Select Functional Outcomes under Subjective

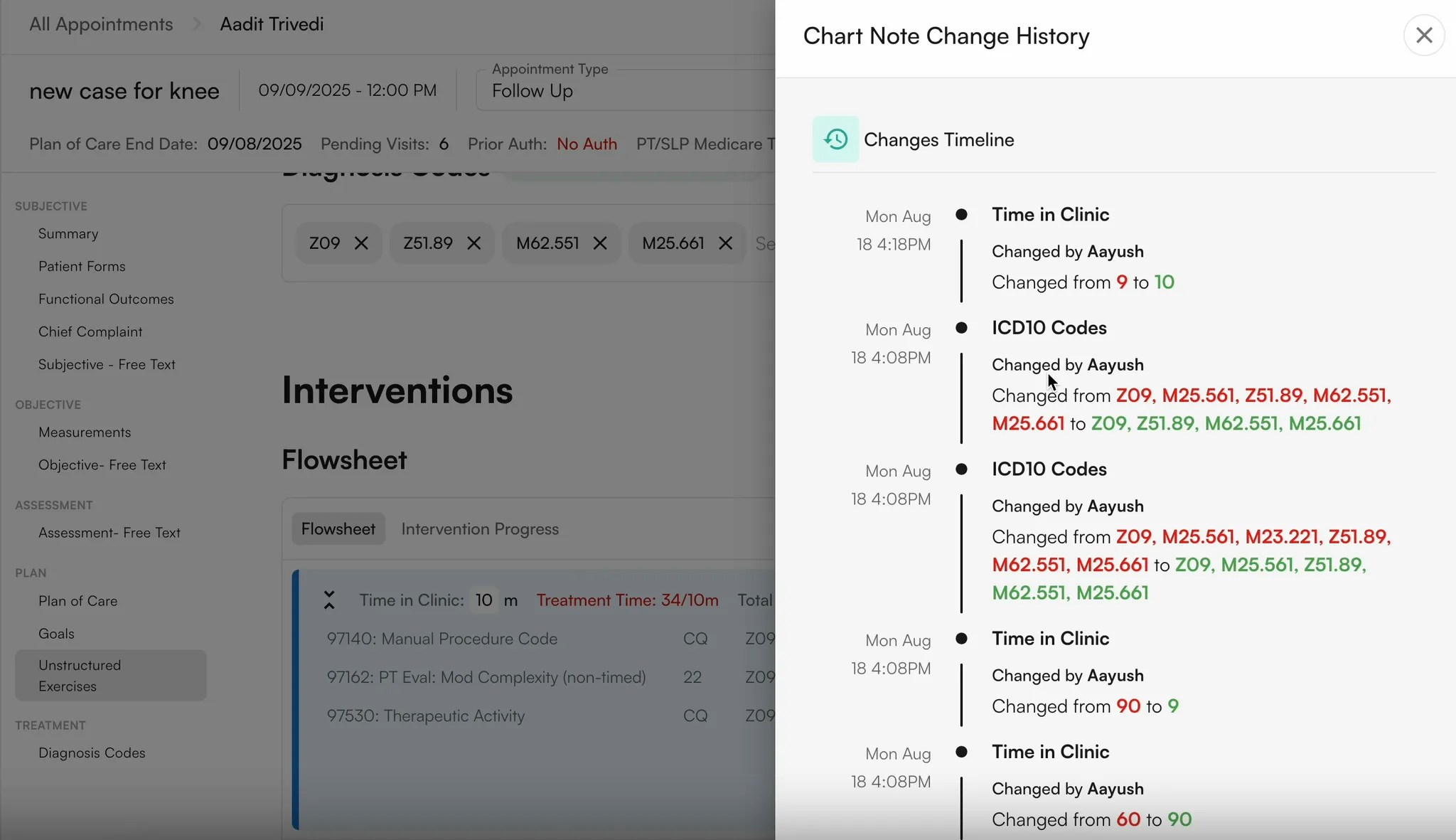[x=106, y=299]
